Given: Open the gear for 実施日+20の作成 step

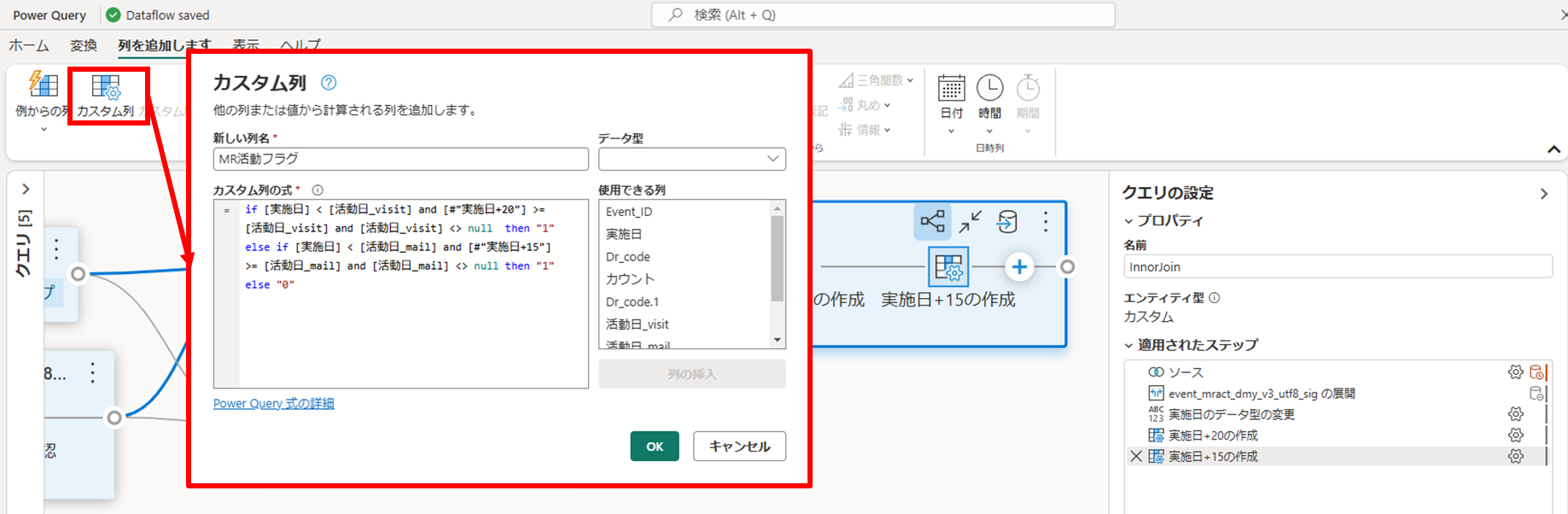Looking at the screenshot, I should pyautogui.click(x=1516, y=435).
